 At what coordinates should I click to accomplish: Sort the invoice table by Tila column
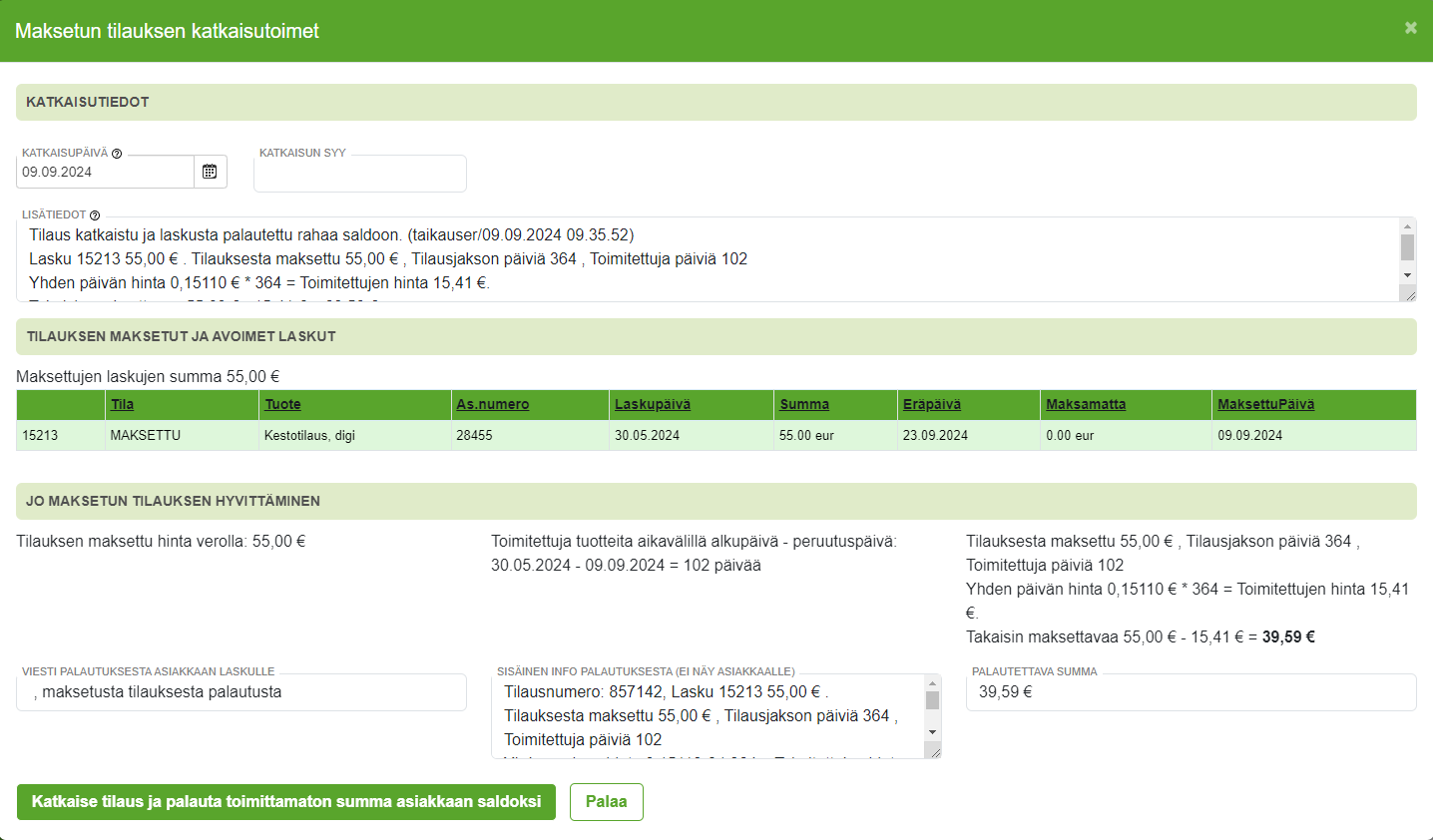pos(122,404)
